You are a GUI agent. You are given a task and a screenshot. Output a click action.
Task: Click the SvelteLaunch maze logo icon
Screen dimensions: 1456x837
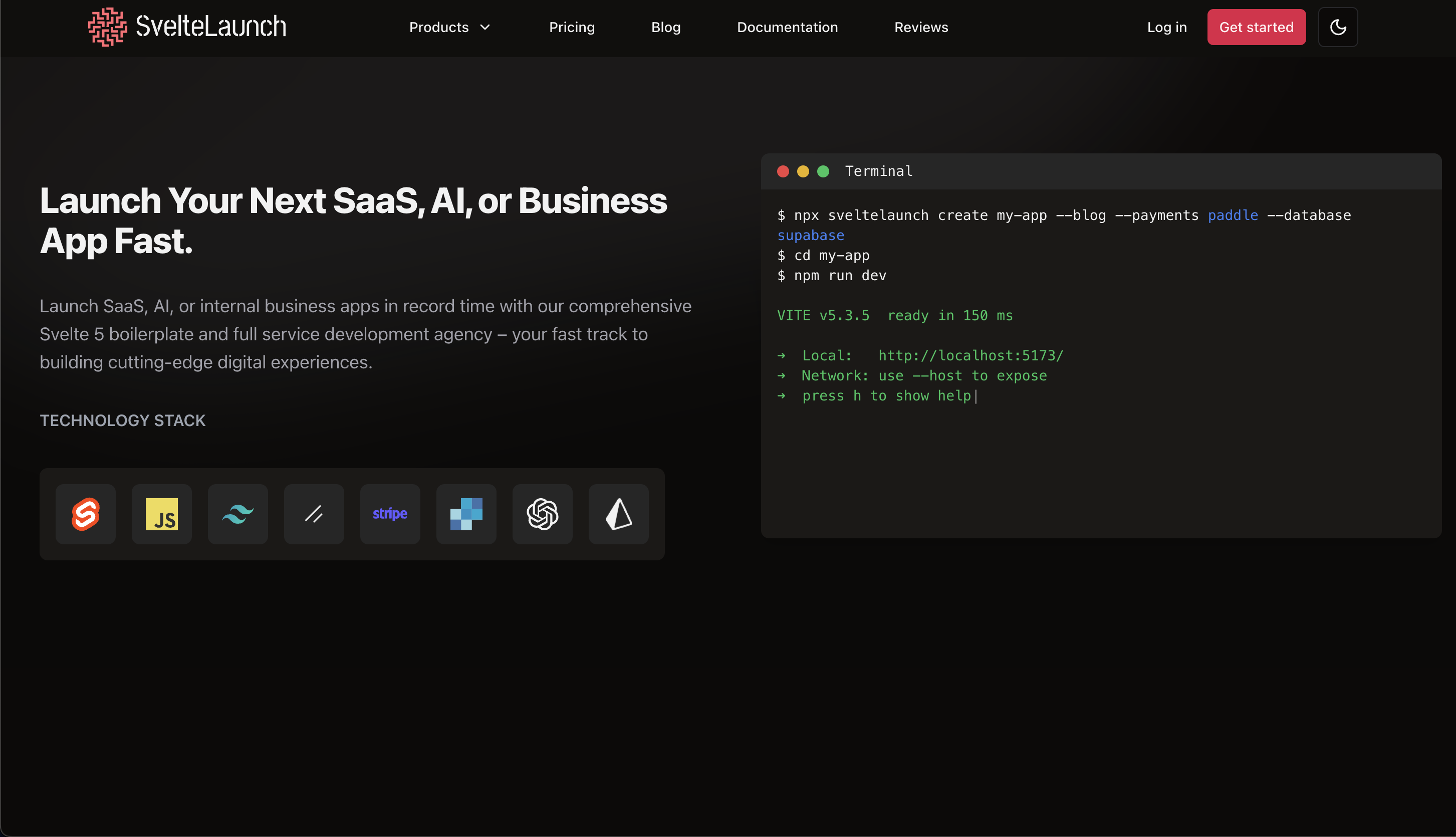[x=107, y=27]
